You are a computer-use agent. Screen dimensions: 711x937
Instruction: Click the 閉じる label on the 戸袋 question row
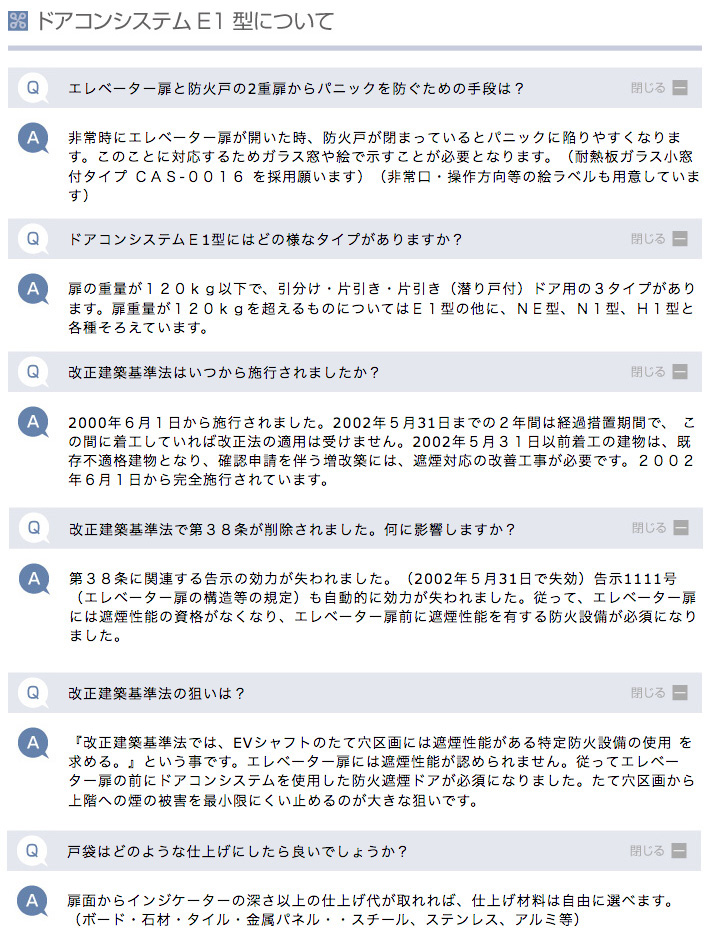[x=647, y=850]
